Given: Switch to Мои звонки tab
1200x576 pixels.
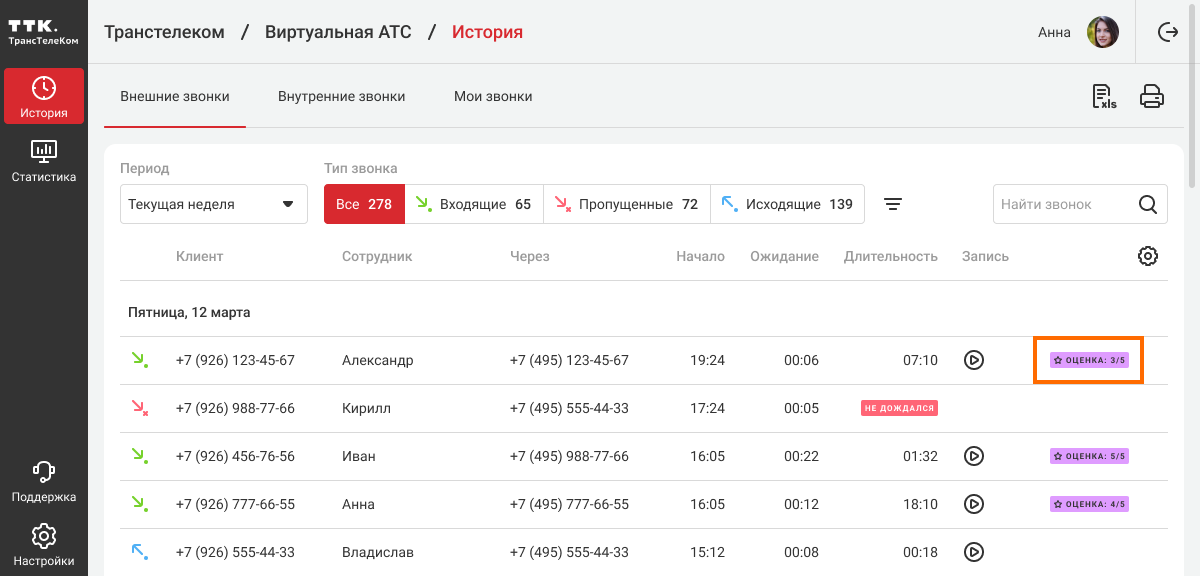Looking at the screenshot, I should (493, 97).
